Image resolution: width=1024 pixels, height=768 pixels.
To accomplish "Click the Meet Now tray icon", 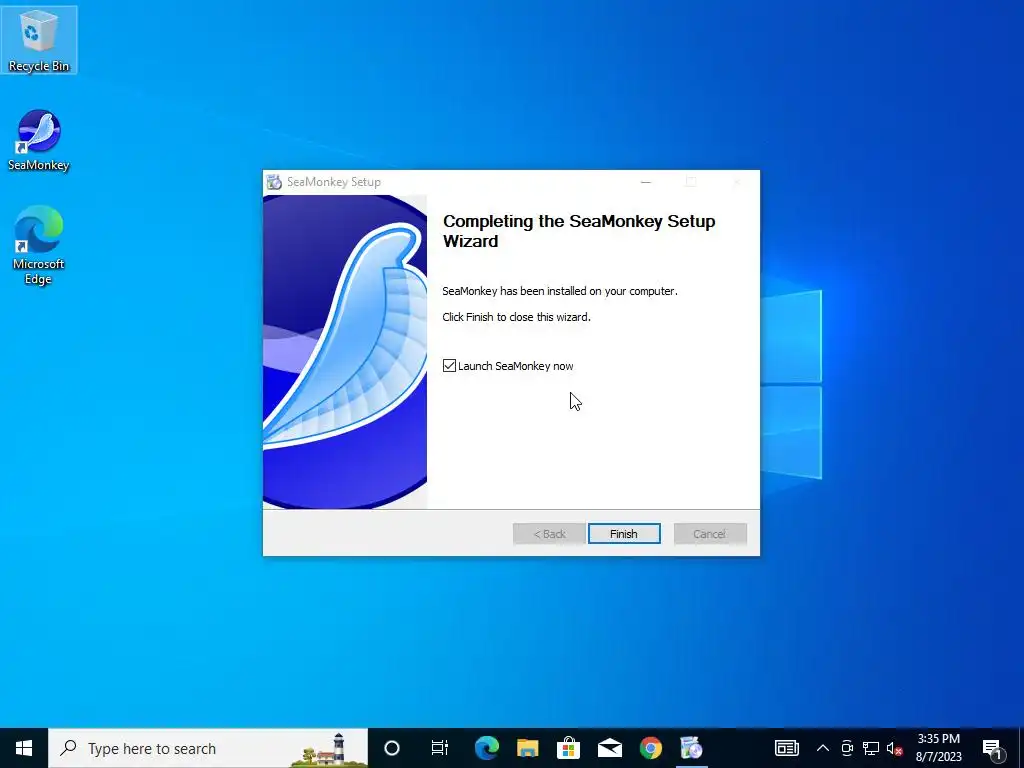I will (847, 748).
